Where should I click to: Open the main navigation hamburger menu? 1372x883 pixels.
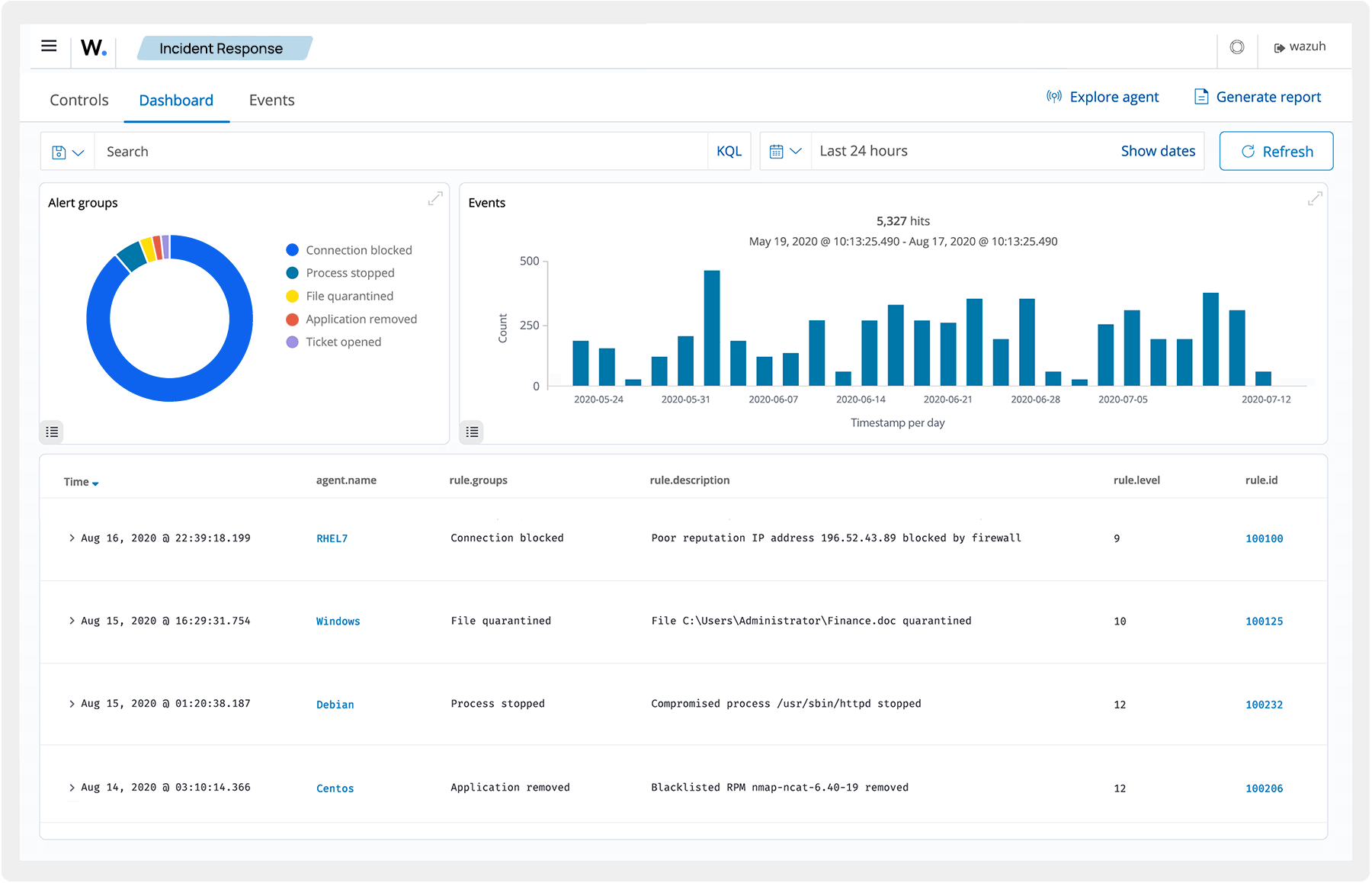tap(48, 46)
